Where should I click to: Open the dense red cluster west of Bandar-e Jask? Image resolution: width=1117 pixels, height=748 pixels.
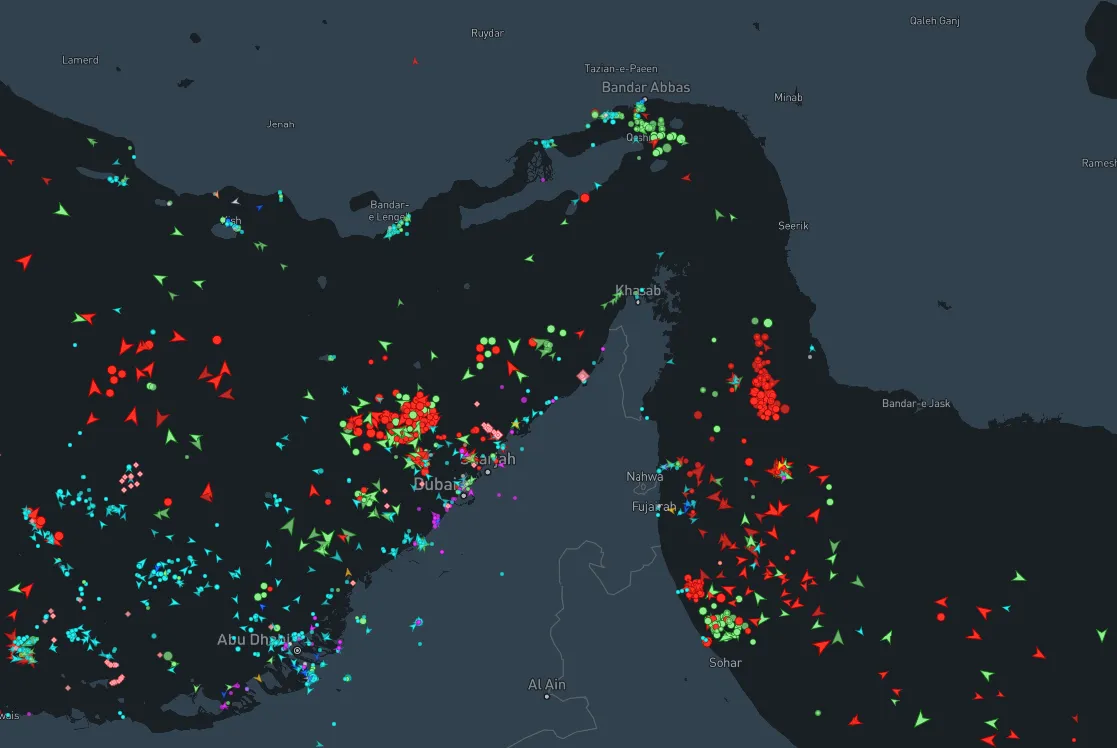tap(766, 385)
